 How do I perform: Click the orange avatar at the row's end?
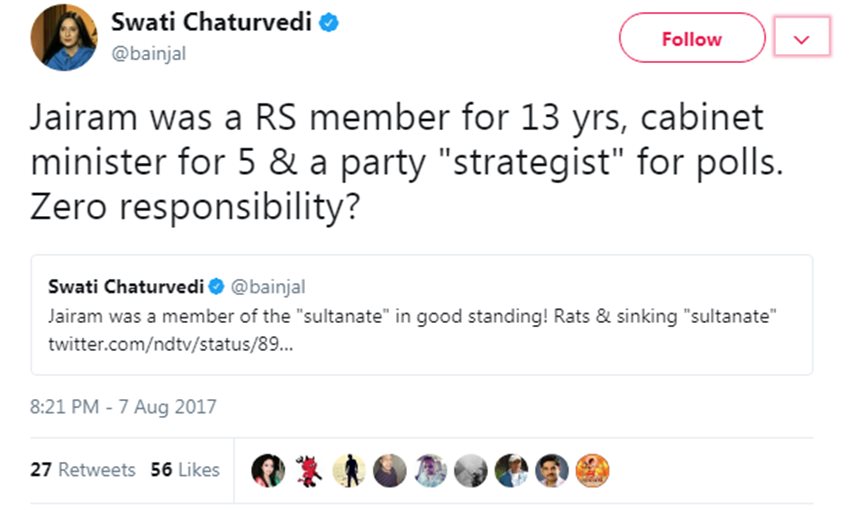592,470
